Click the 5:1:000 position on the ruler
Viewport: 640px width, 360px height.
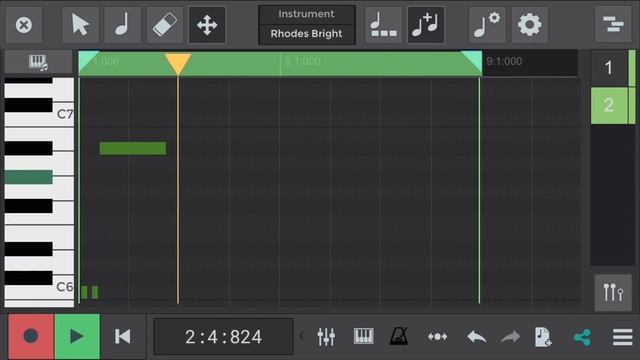coord(302,62)
